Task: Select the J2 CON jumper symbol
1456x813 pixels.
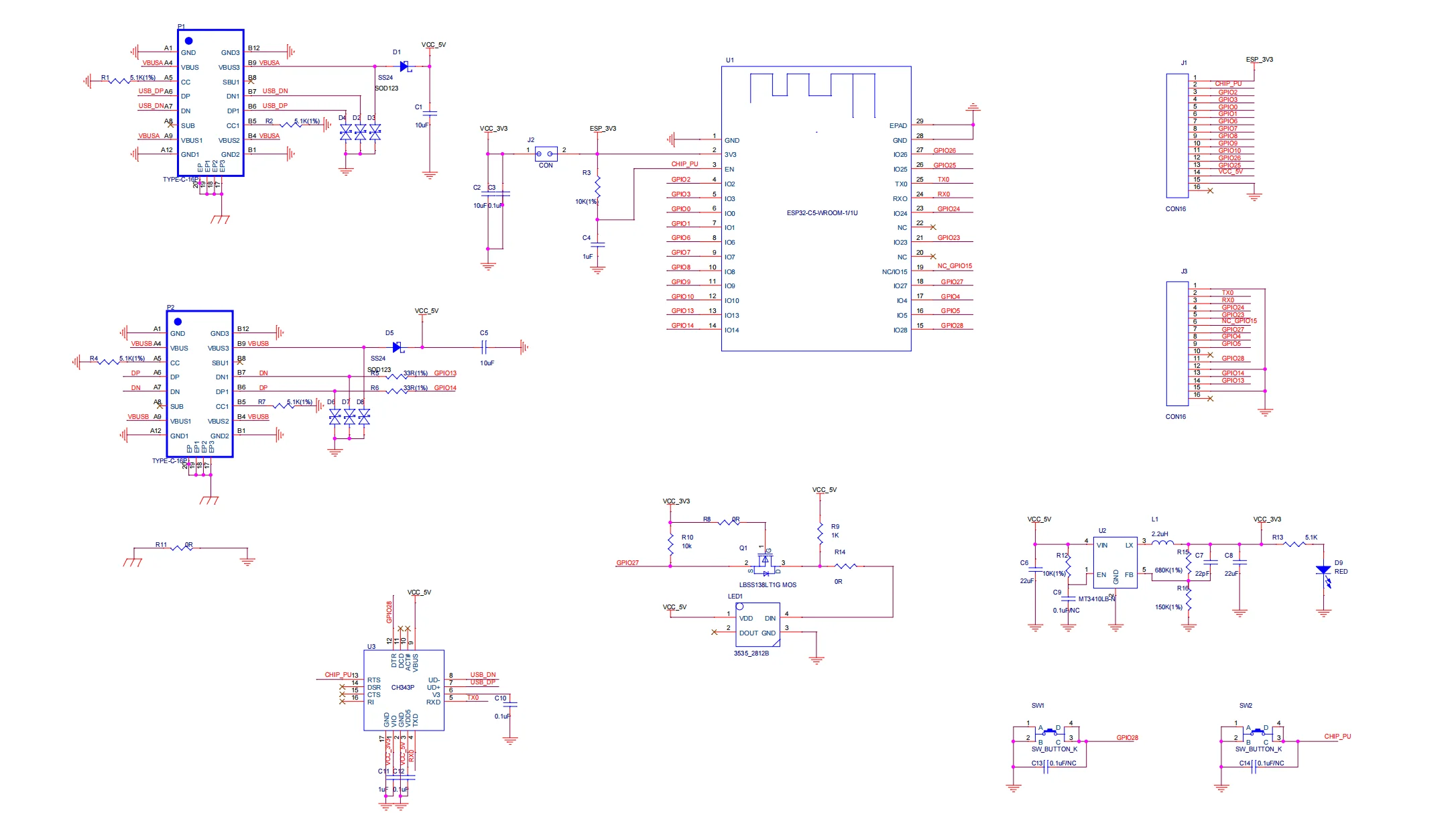Action: click(x=546, y=154)
